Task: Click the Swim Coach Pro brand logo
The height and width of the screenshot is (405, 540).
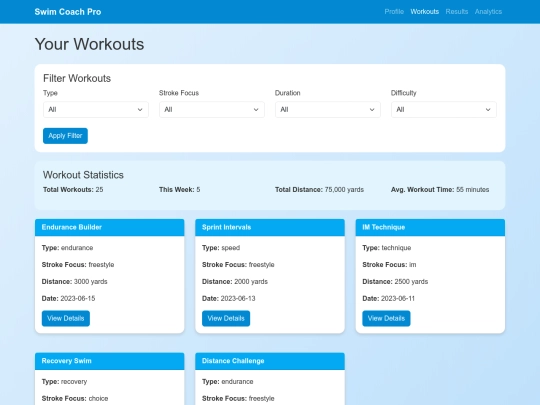Action: (x=68, y=12)
